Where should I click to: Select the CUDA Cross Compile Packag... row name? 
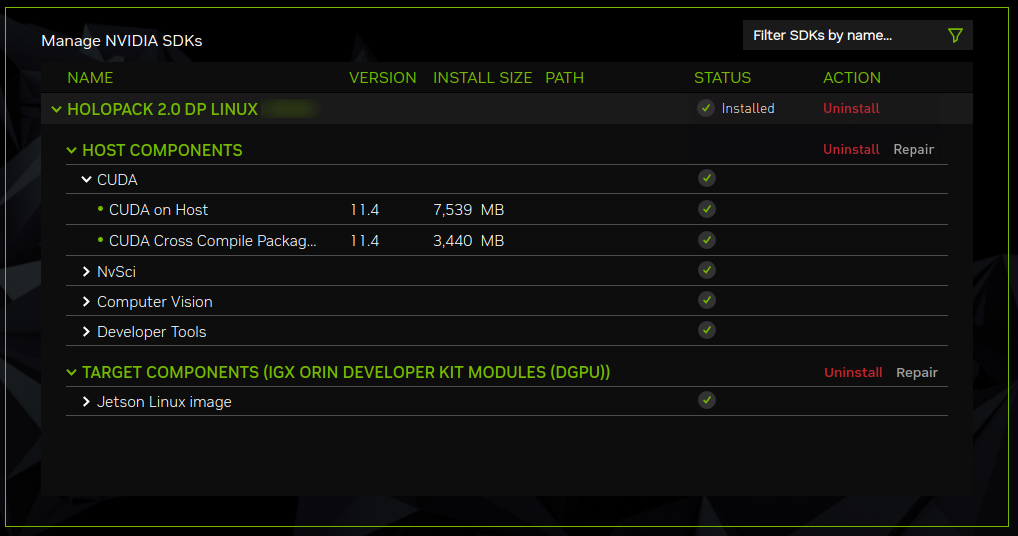click(x=212, y=241)
